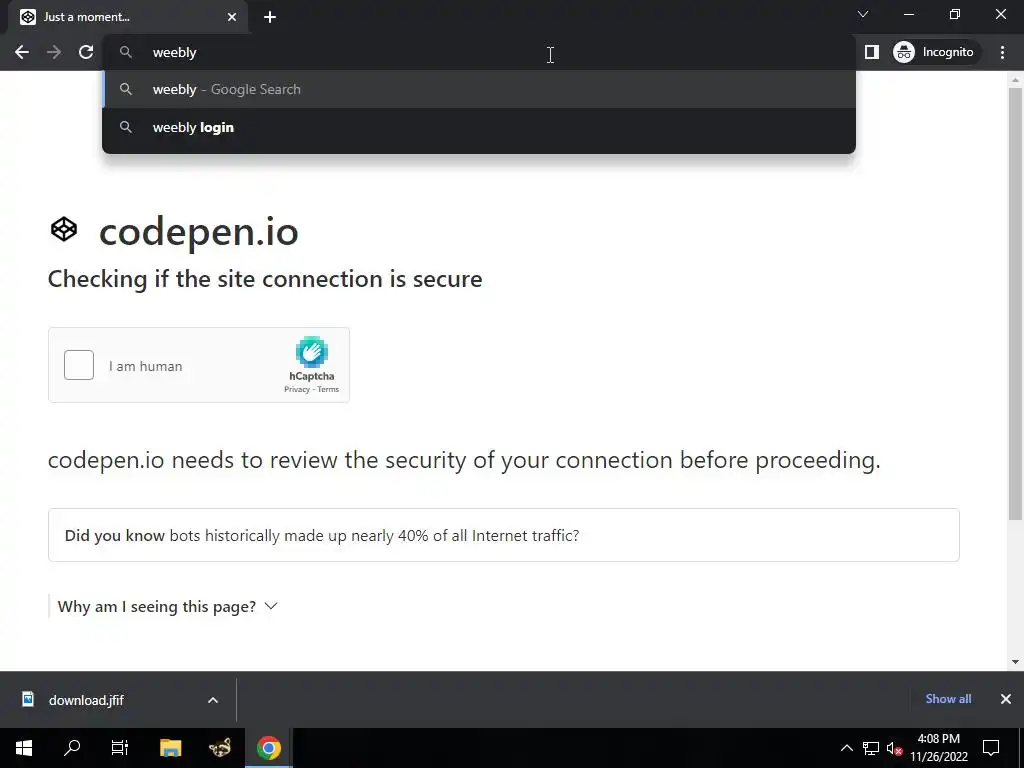The image size is (1024, 768).
Task: Click the scrollbar up arrow
Action: pyautogui.click(x=1015, y=80)
